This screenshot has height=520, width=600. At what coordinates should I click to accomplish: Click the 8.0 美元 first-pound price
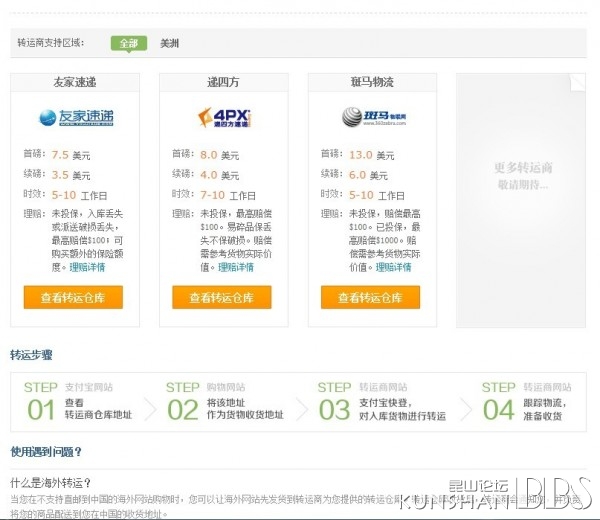[x=219, y=155]
